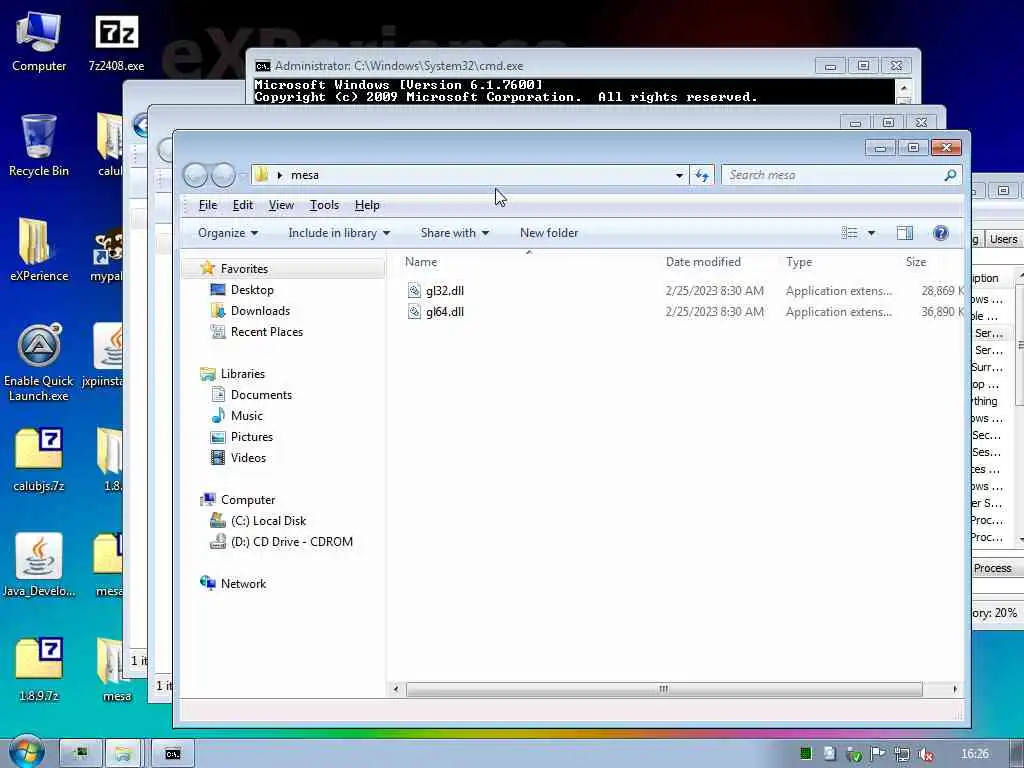This screenshot has width=1024, height=768.
Task: Select the gl32.dll file icon
Action: [x=414, y=291]
